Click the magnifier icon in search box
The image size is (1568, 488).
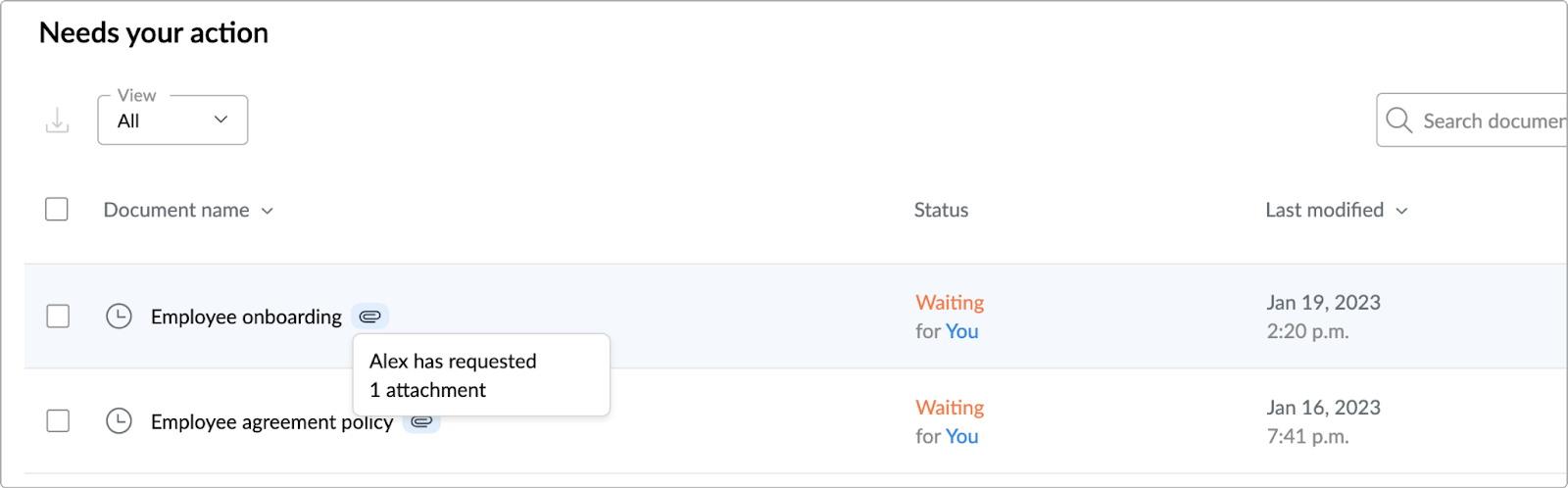(x=1399, y=121)
